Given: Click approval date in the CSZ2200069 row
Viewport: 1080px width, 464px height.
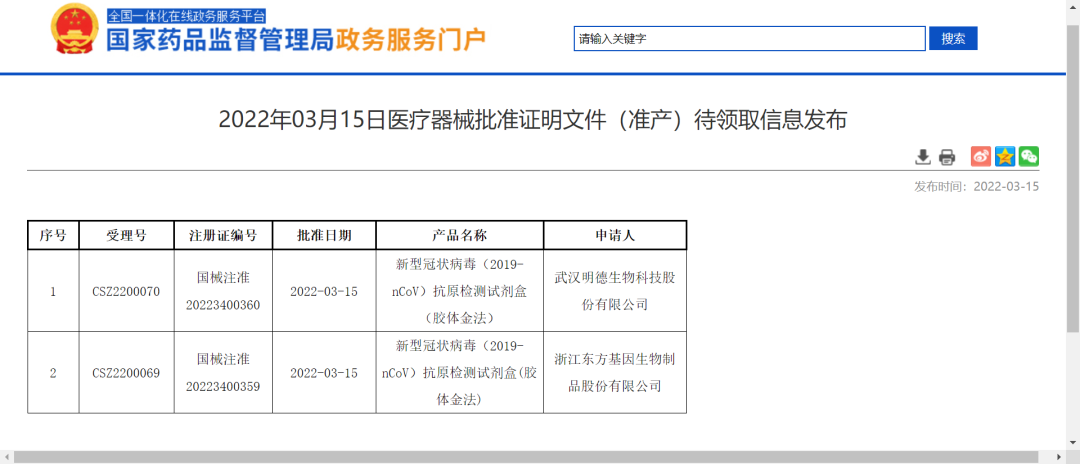Looking at the screenshot, I should coord(324,373).
